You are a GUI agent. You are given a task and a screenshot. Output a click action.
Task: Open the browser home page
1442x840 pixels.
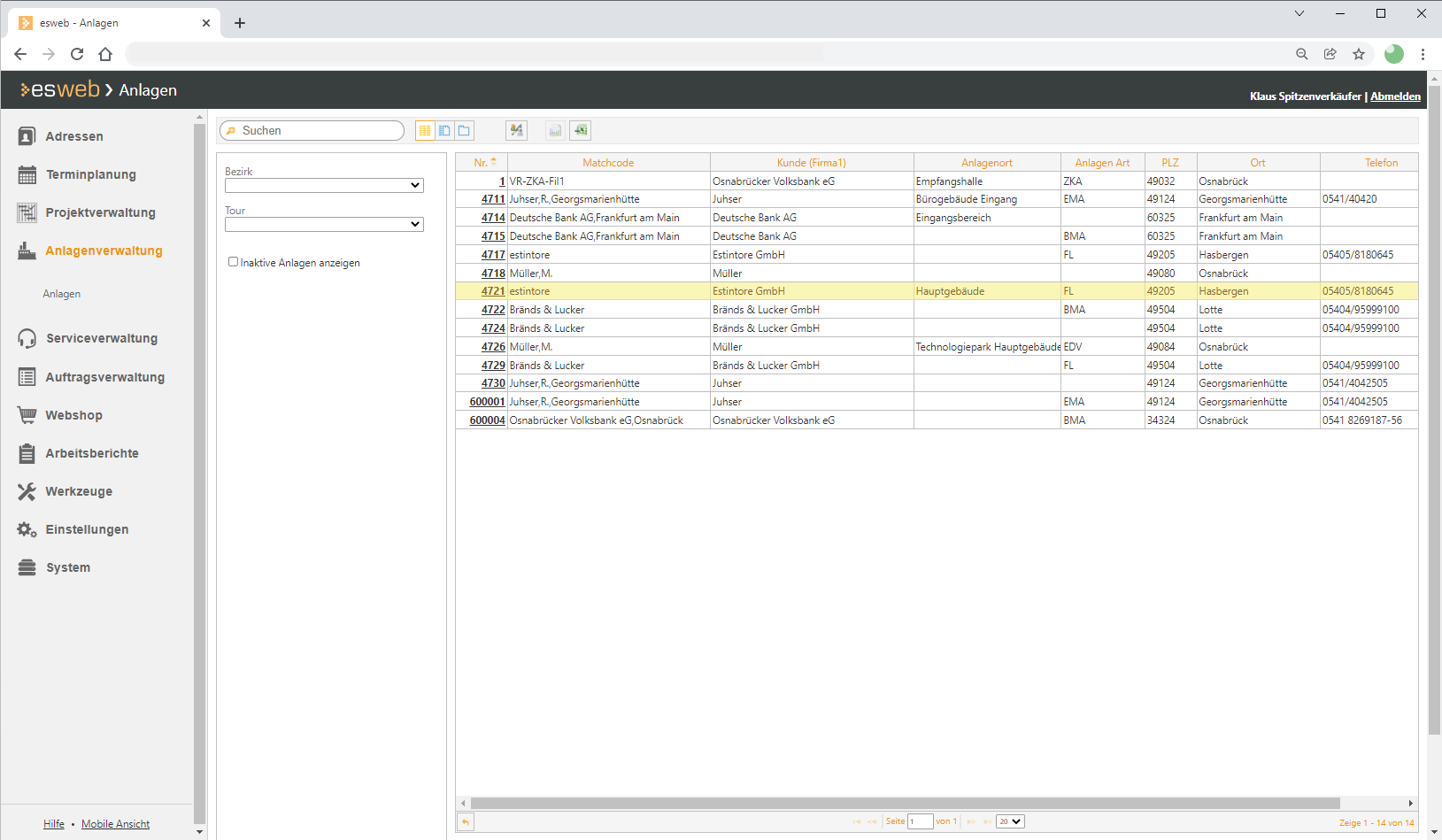pos(105,54)
